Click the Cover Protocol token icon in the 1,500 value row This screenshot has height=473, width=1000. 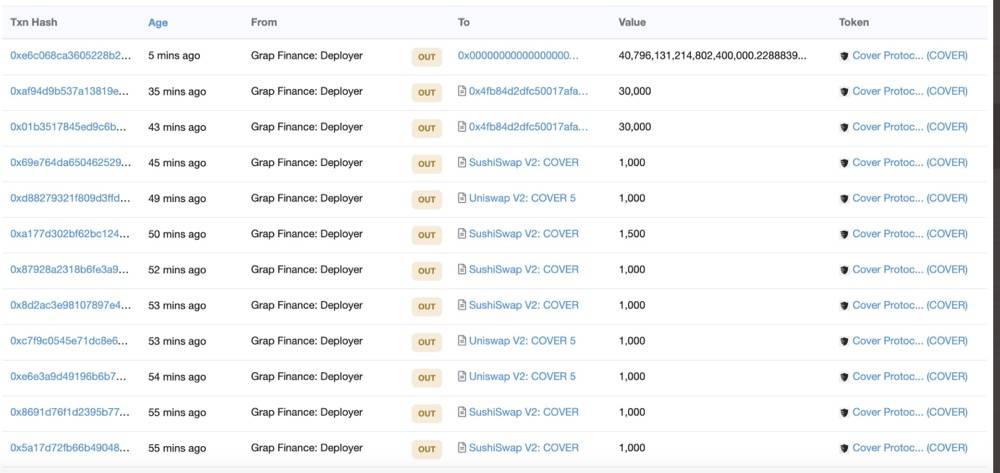coord(844,235)
